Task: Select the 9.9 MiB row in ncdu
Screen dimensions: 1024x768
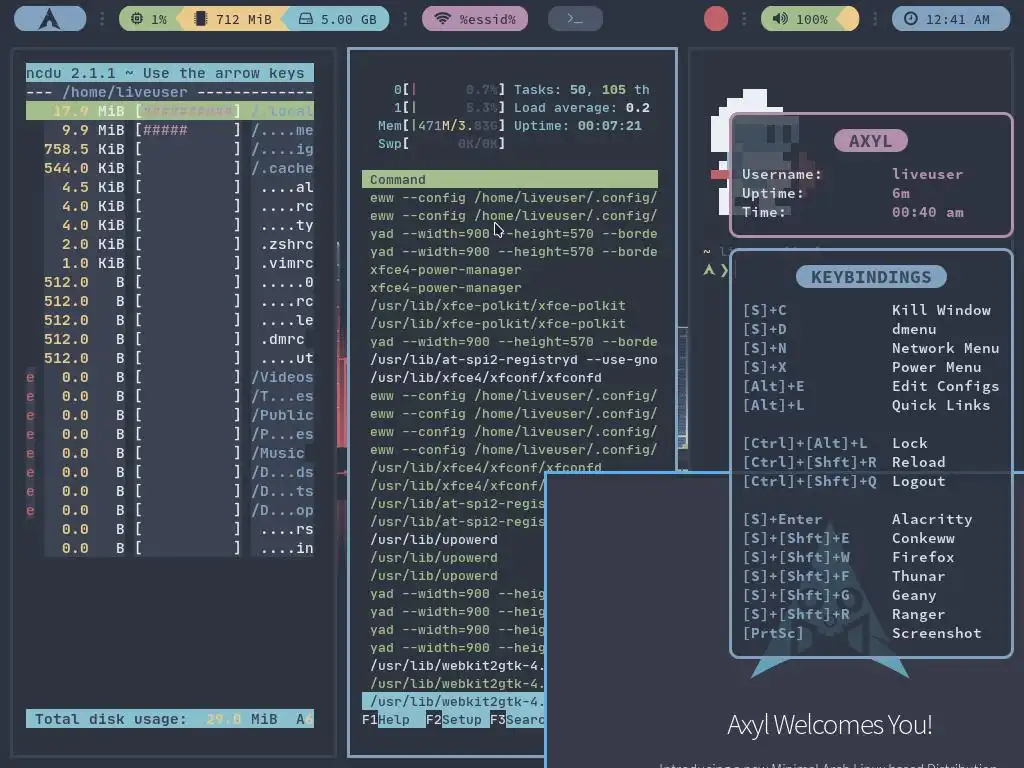Action: (x=170, y=130)
